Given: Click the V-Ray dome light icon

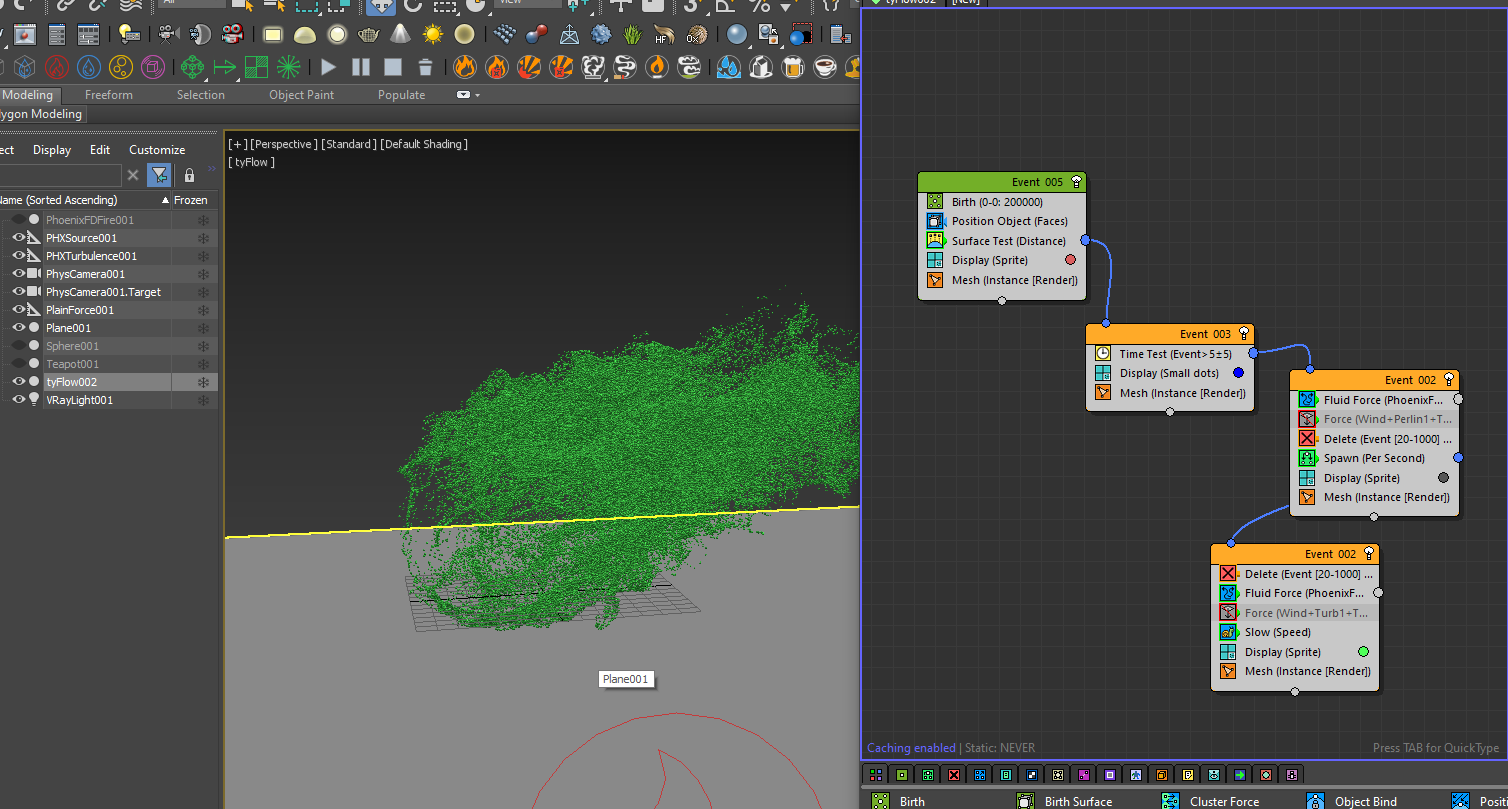Looking at the screenshot, I should click(305, 35).
